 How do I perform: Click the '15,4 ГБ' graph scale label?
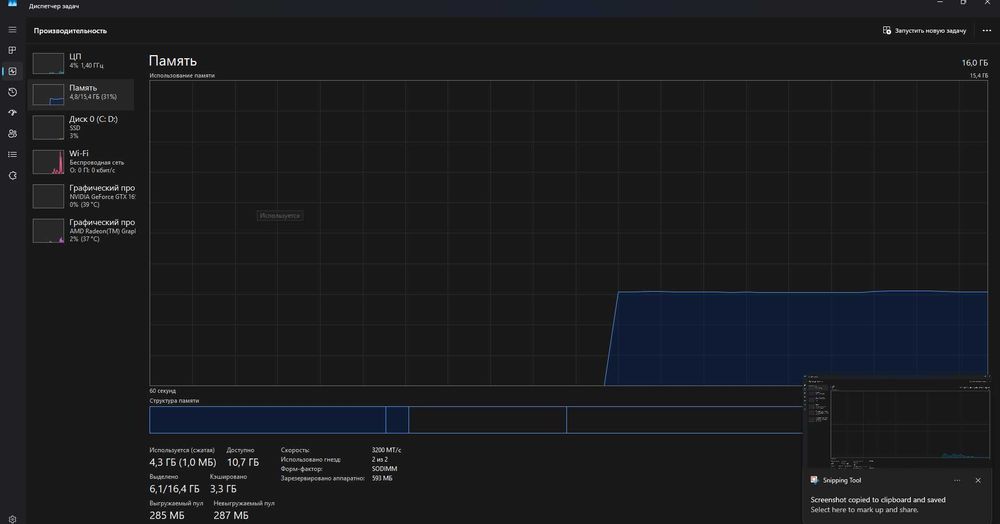point(979,76)
